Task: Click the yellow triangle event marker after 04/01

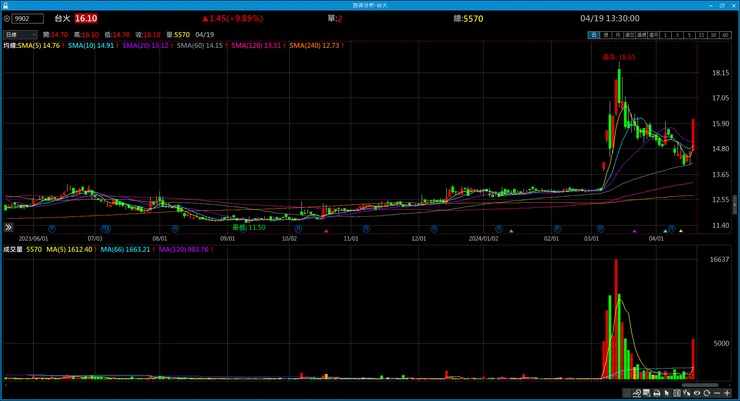Action: coord(681,231)
